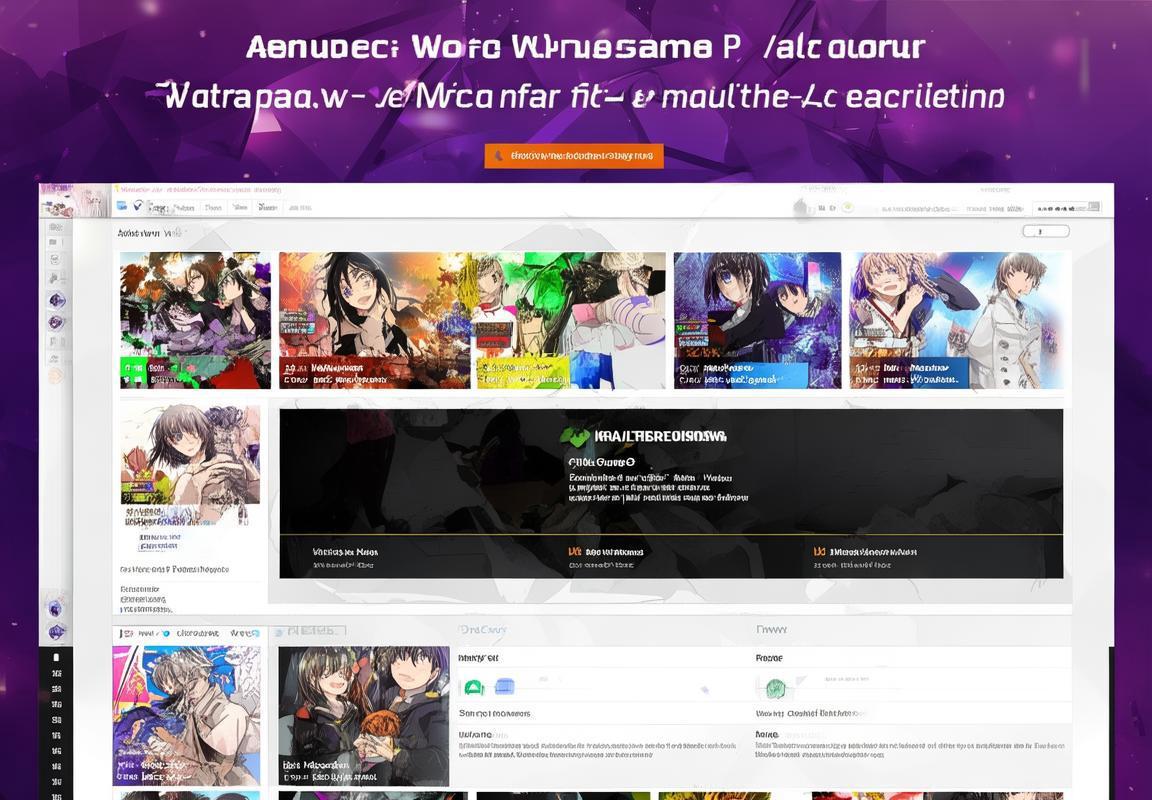Open the blue-purple banner with the girl in a hat
1152x800 pixels.
[x=757, y=320]
